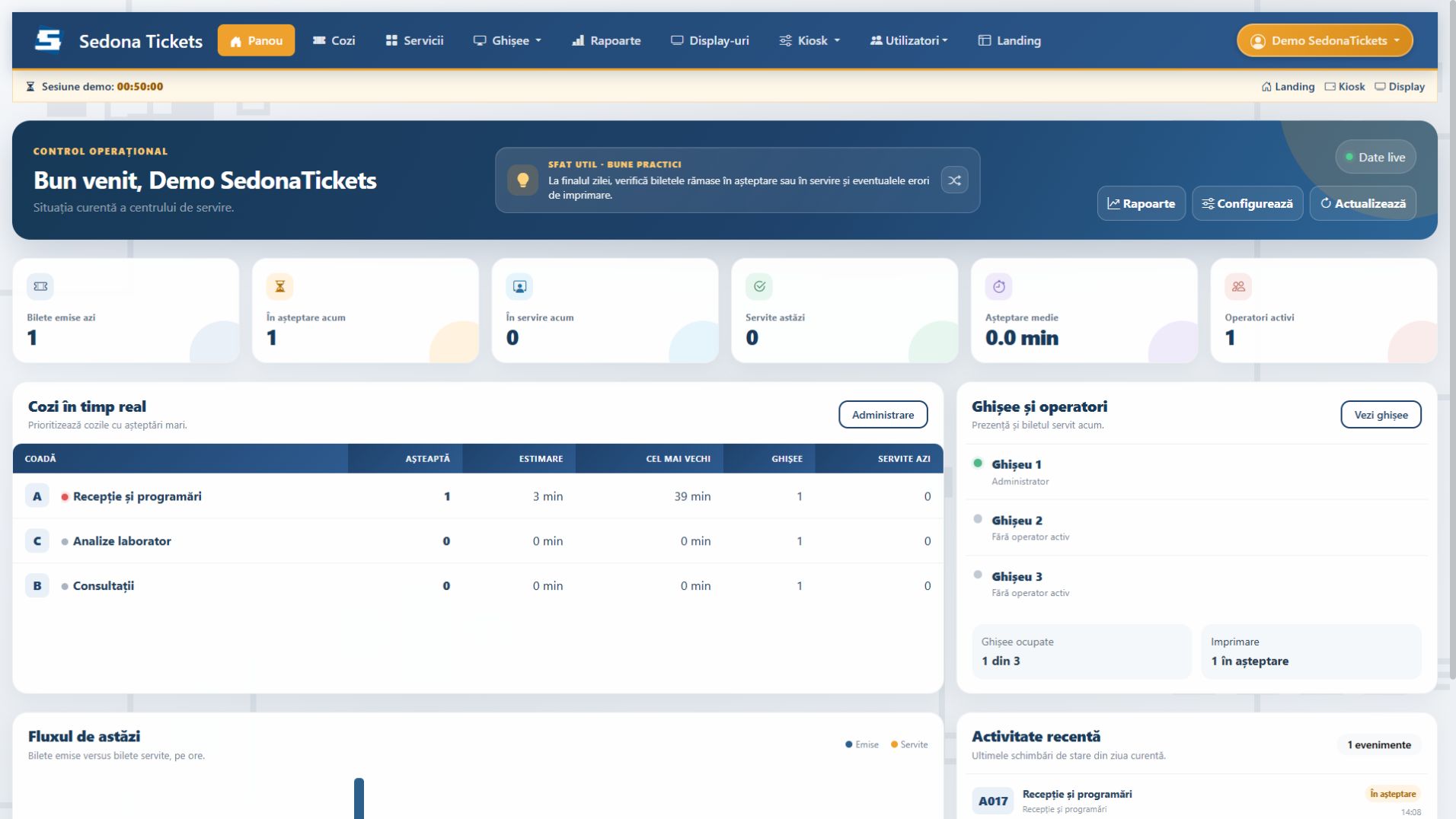1456x819 pixels.
Task: Click the Vezi ghișee button
Action: tap(1381, 415)
